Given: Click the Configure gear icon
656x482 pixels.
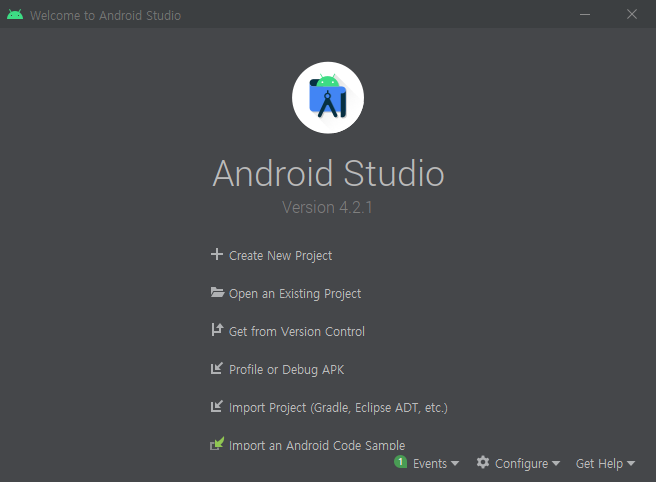Looking at the screenshot, I should 483,462.
